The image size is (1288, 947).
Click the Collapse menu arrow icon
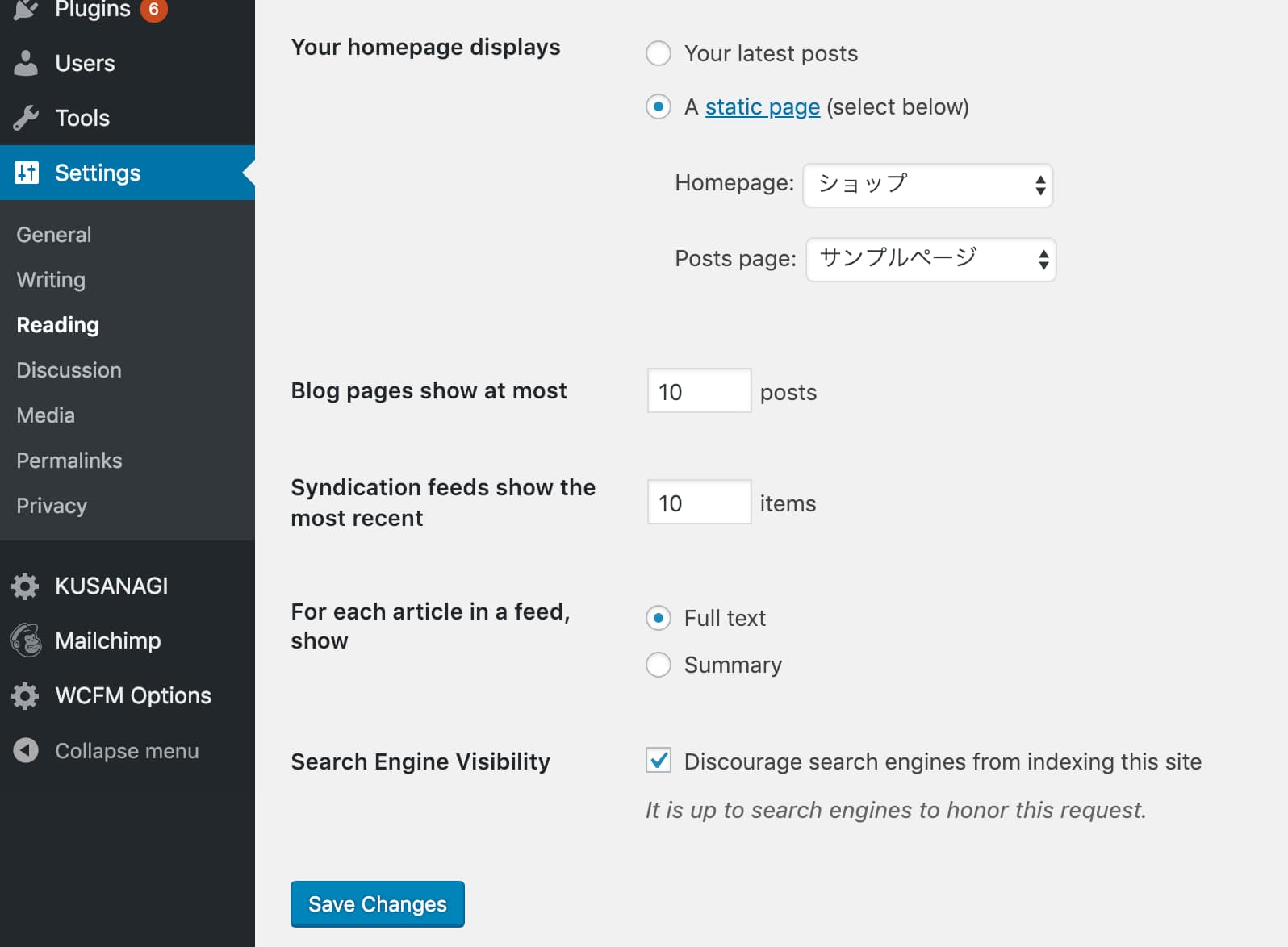pyautogui.click(x=26, y=750)
